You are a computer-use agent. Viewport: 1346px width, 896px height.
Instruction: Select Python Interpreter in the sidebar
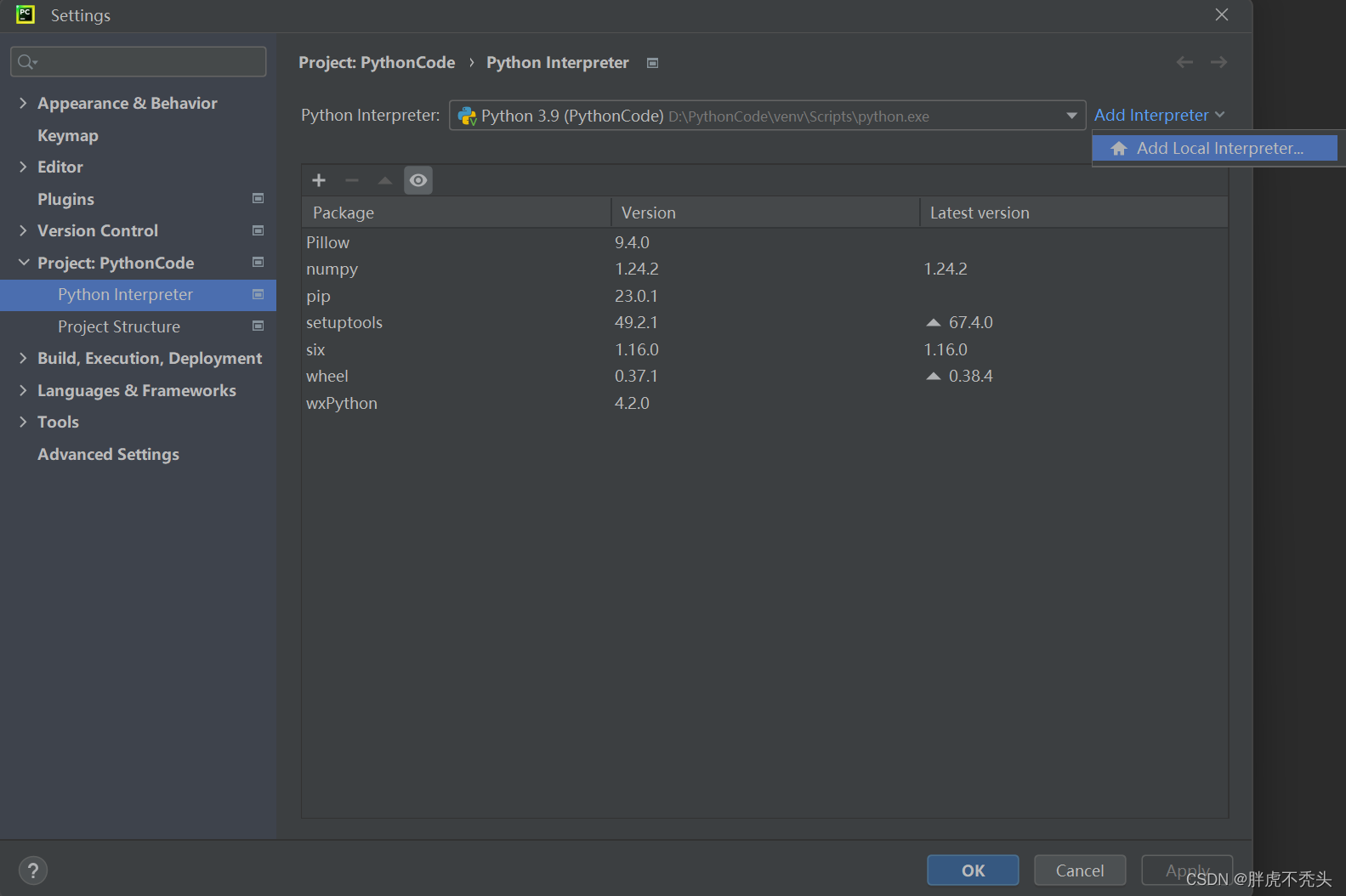tap(138, 294)
